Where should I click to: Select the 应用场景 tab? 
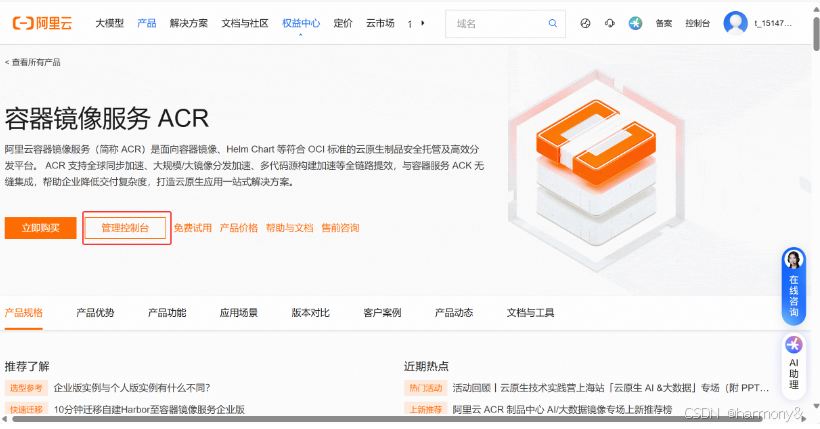238,313
